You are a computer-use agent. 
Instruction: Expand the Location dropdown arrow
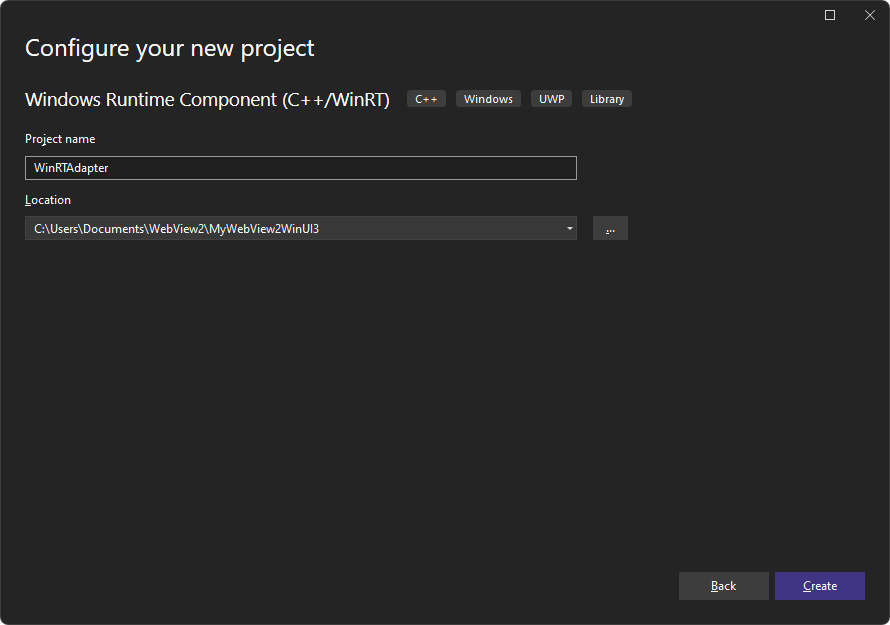point(569,228)
